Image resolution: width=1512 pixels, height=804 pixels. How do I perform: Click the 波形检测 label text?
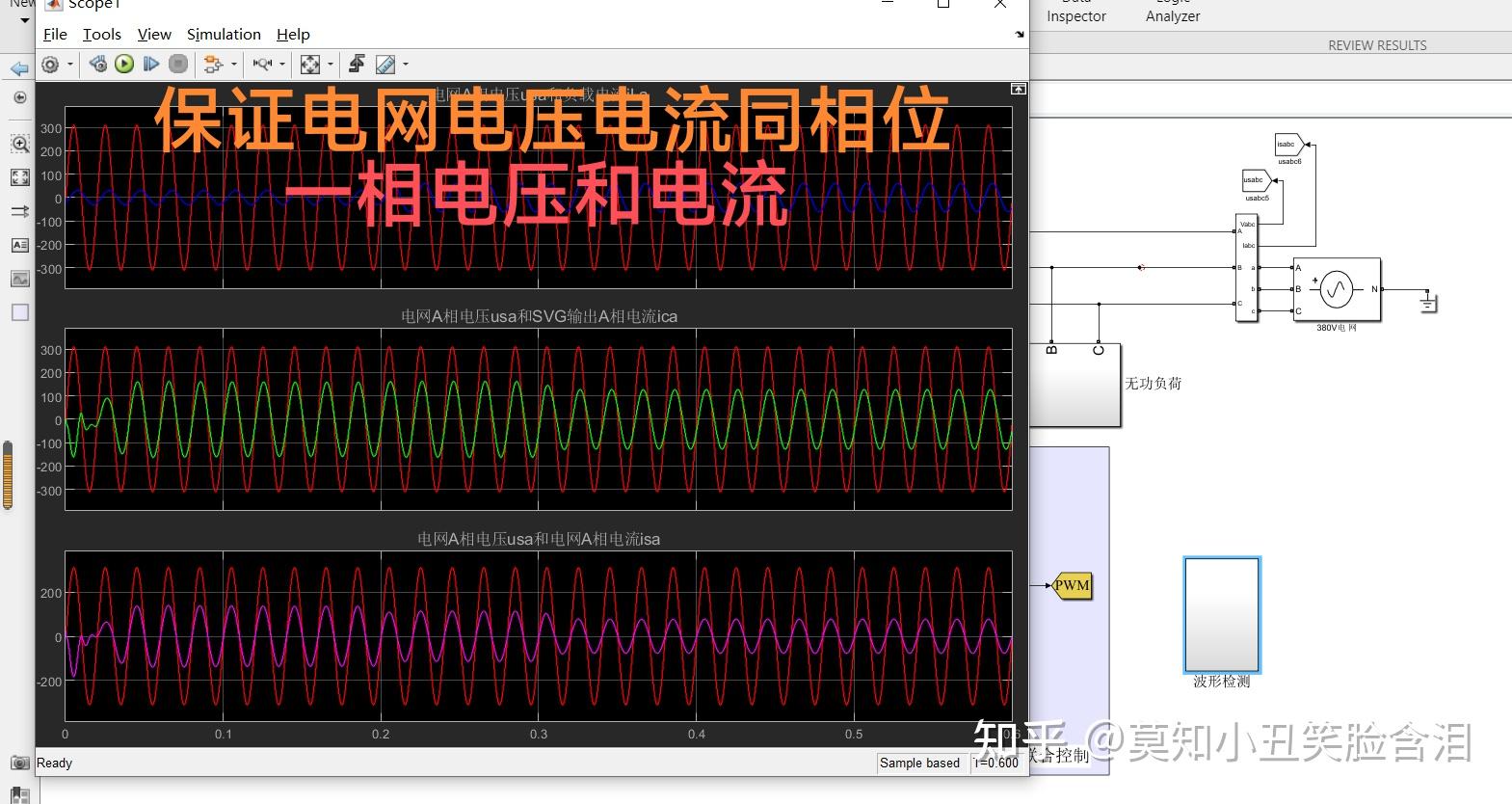1222,682
